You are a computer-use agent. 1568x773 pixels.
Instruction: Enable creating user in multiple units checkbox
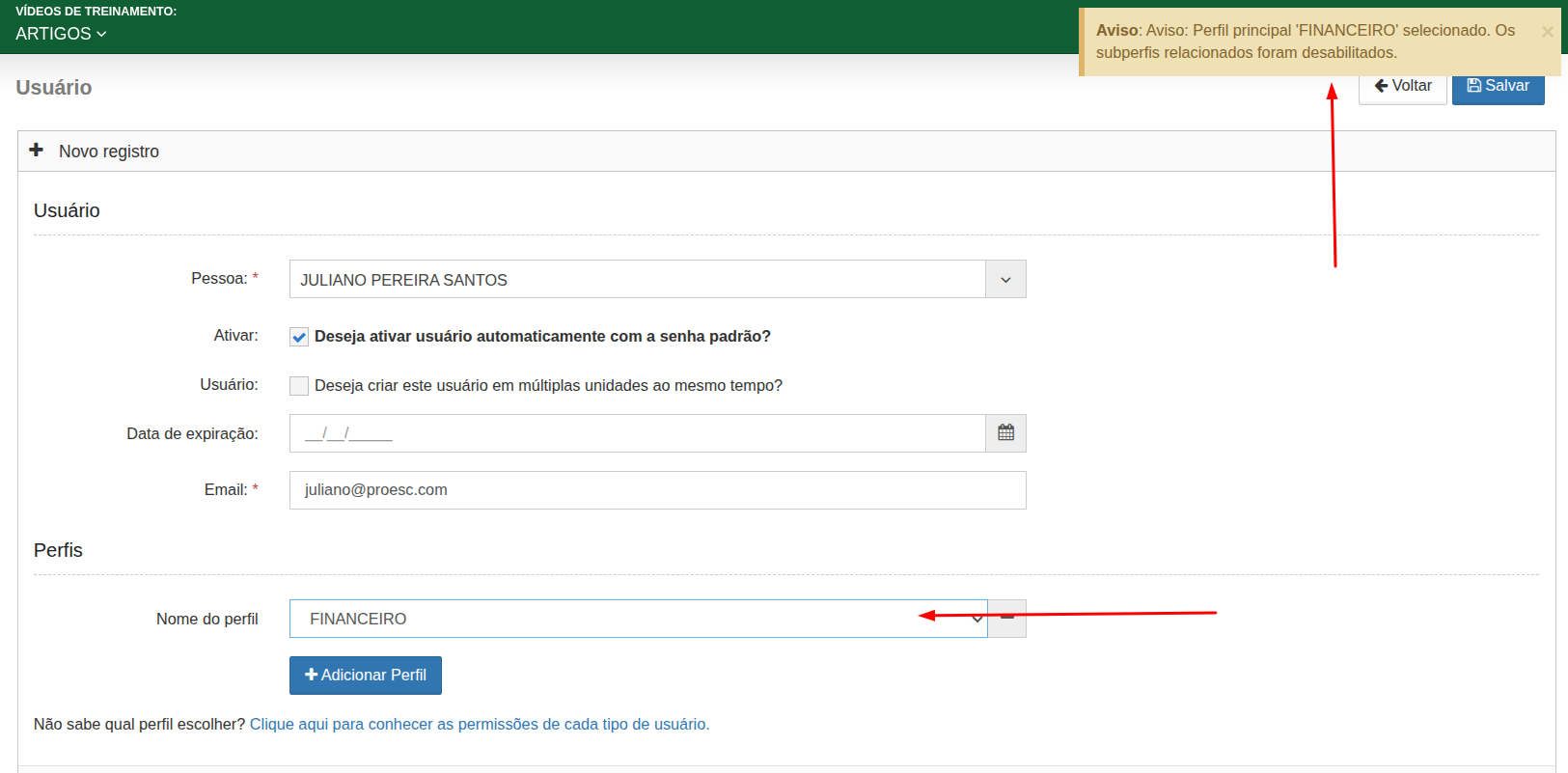[299, 386]
